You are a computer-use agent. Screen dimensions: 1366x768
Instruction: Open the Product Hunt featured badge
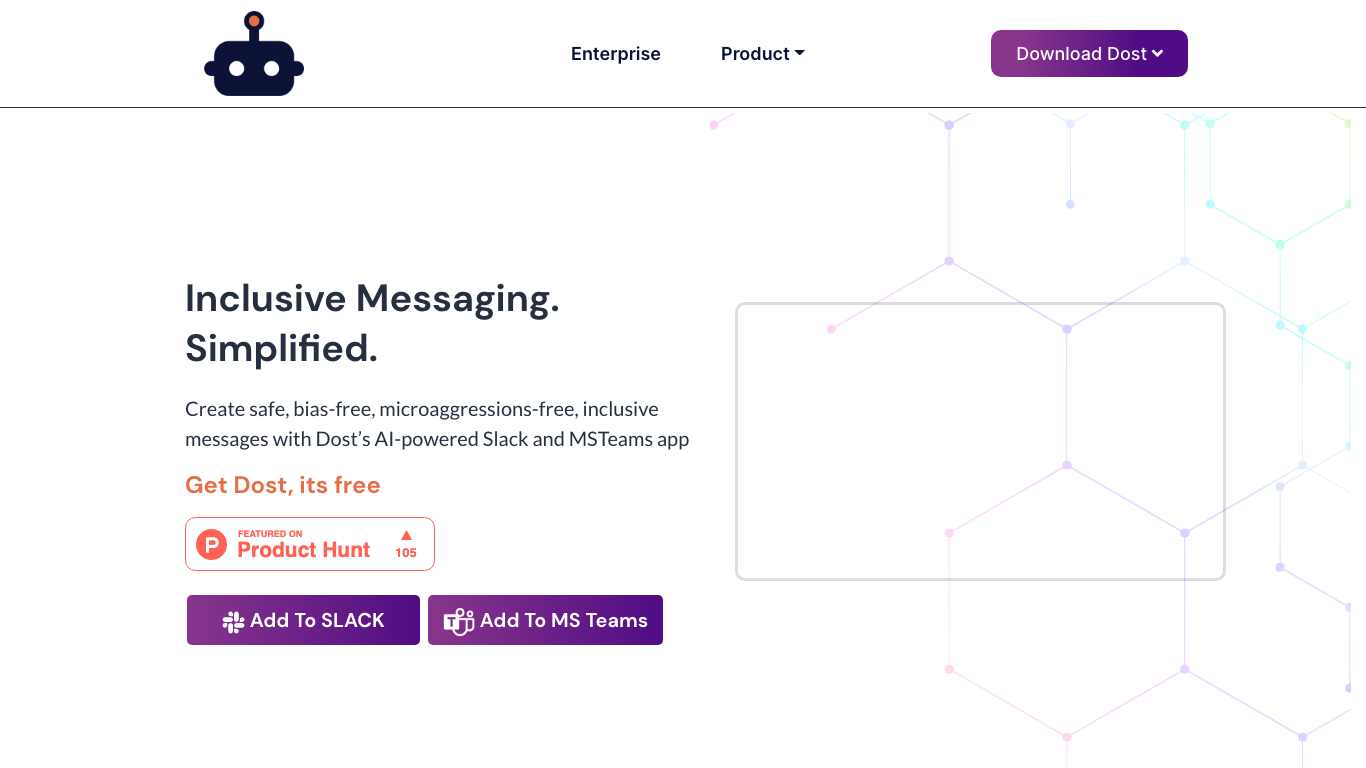[x=310, y=544]
